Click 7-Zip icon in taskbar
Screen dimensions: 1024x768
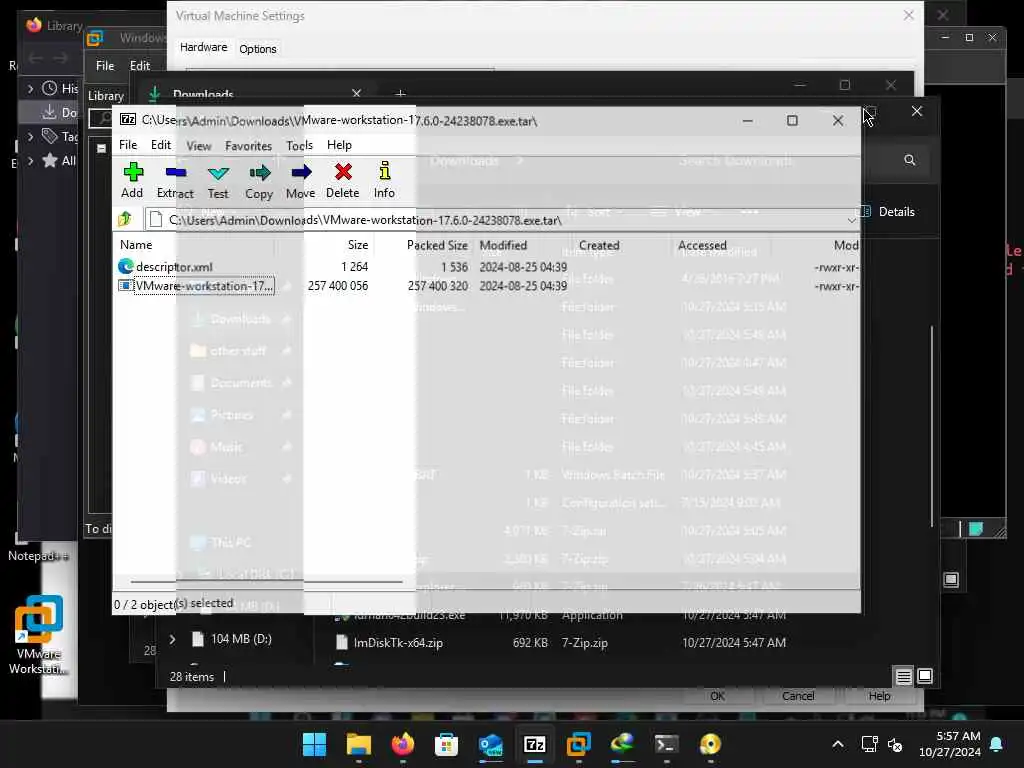coord(535,744)
